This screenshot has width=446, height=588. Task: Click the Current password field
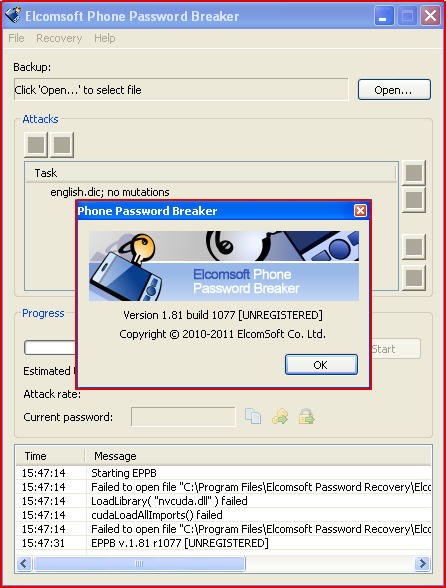[183, 417]
